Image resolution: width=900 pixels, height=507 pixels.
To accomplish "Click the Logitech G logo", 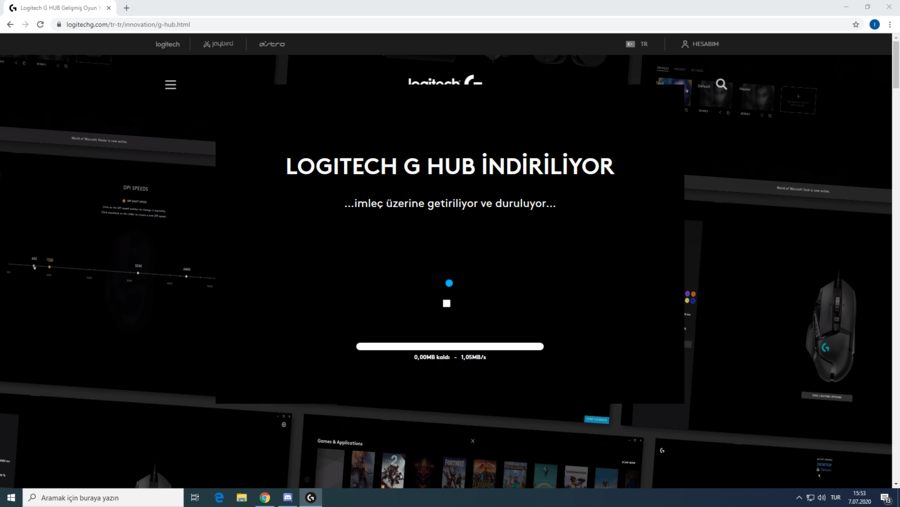I will (445, 82).
